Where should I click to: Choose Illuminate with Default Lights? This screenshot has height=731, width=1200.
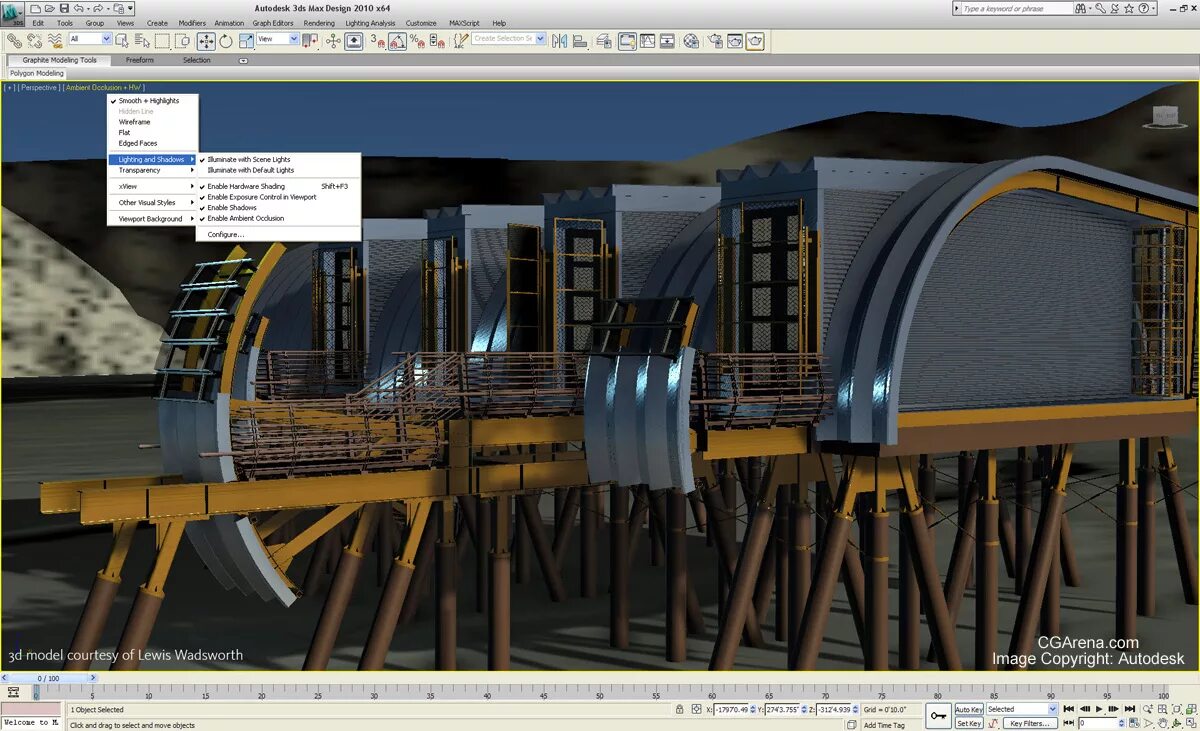coord(250,170)
